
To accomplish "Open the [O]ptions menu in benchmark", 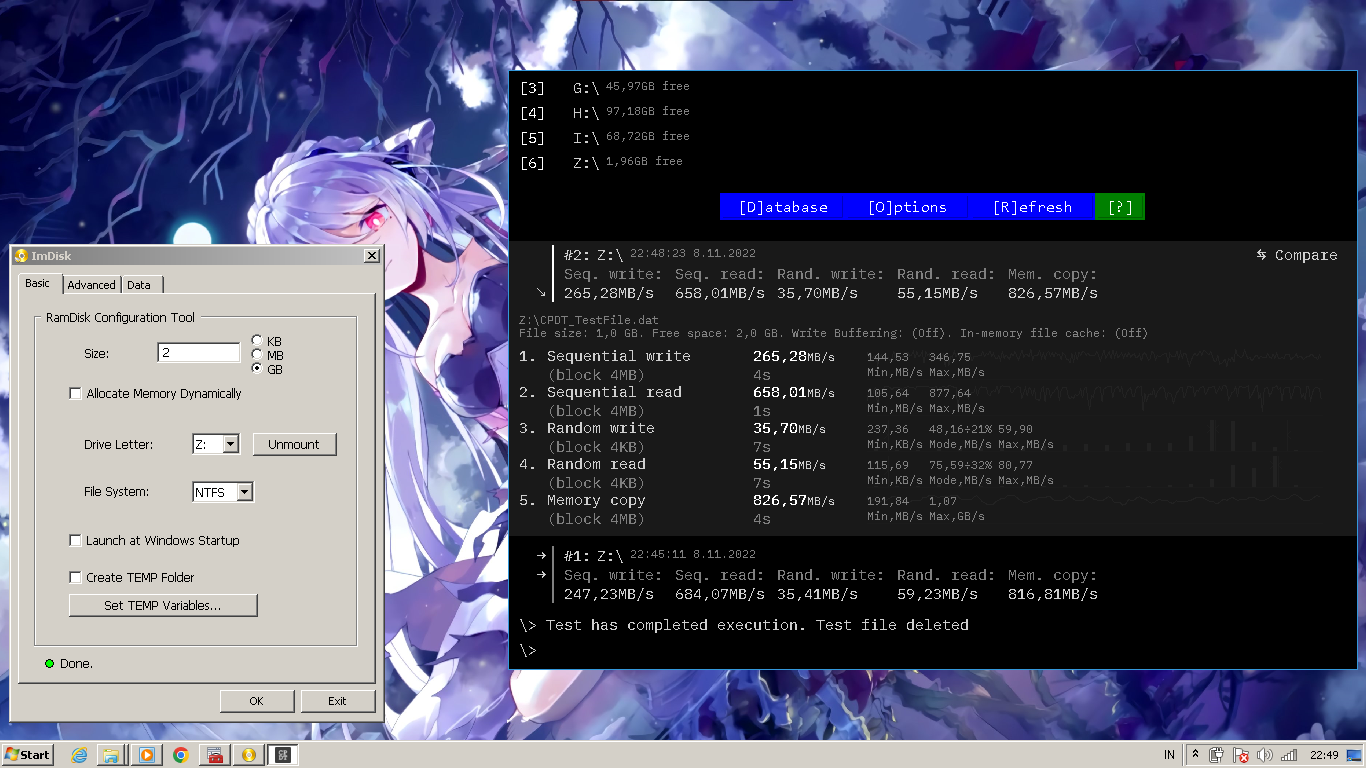I will [907, 207].
